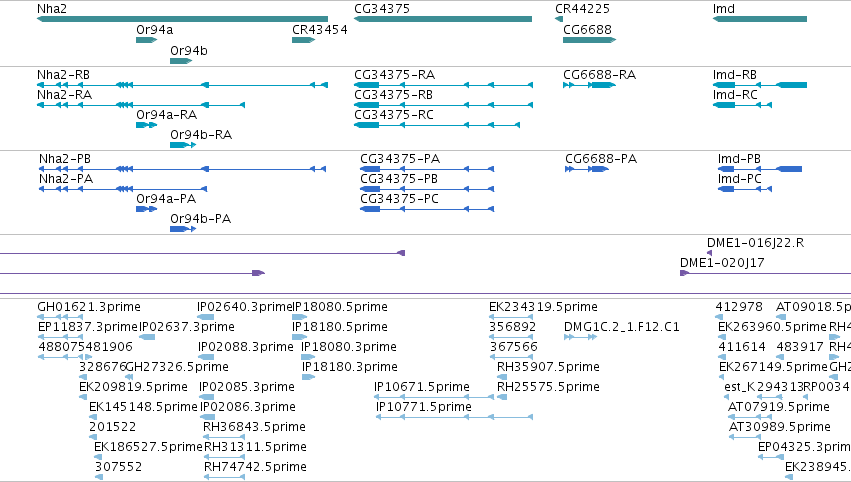851x482 pixels.
Task: Select the Nha2-PA protein label
Action: (66, 179)
